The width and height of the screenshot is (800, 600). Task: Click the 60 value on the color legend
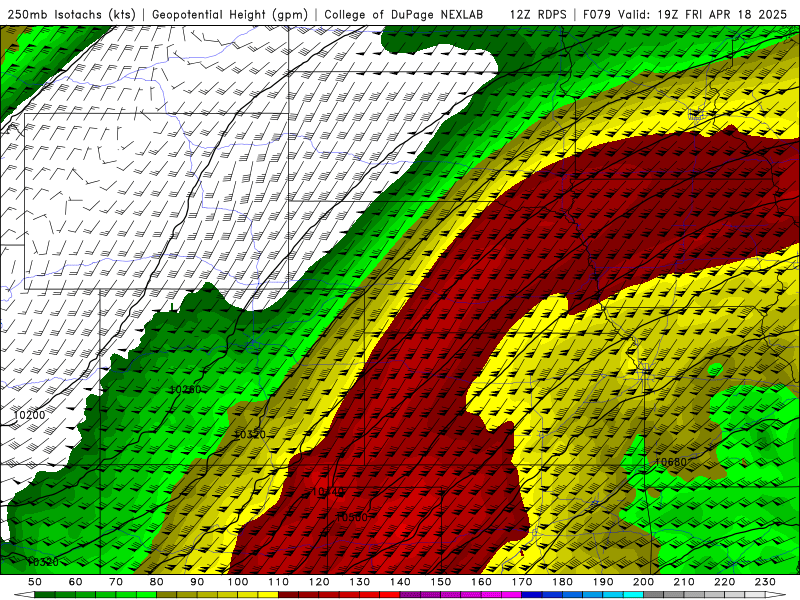(76, 582)
